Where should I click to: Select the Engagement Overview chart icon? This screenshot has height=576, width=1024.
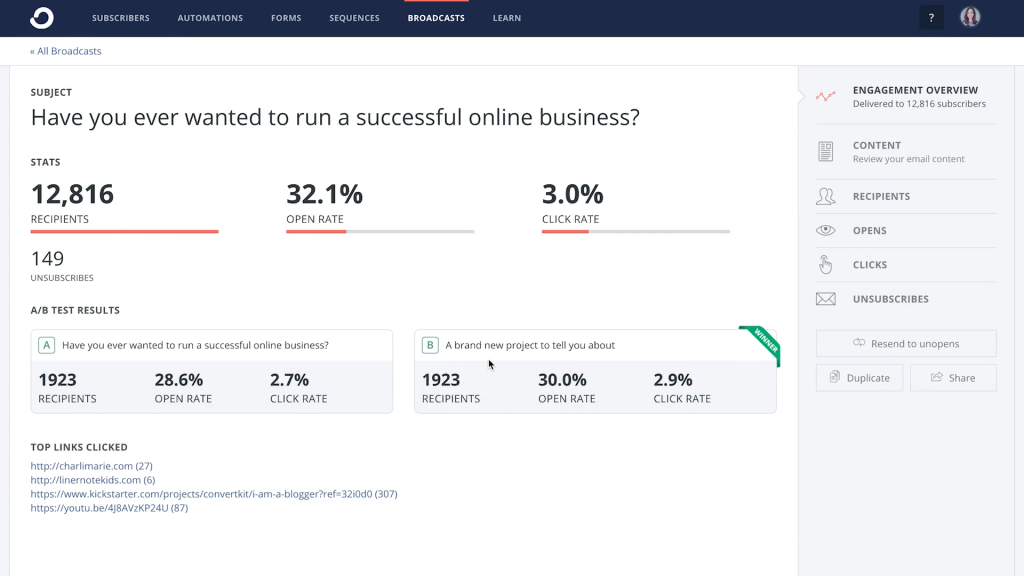825,97
